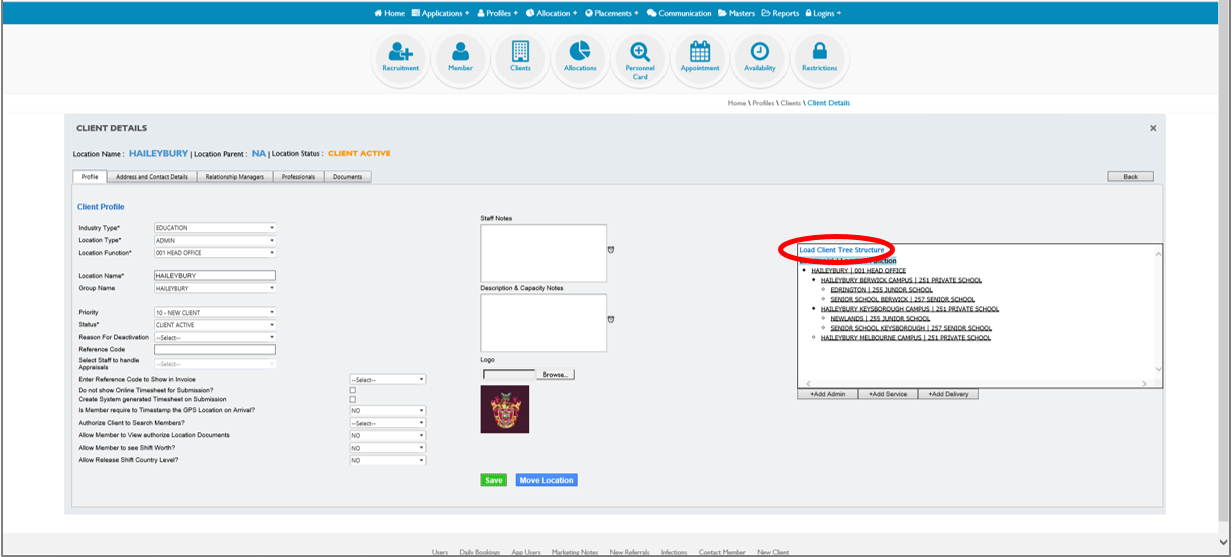This screenshot has width=1232, height=557.
Task: Open the Location Function dropdown
Action: (214, 253)
